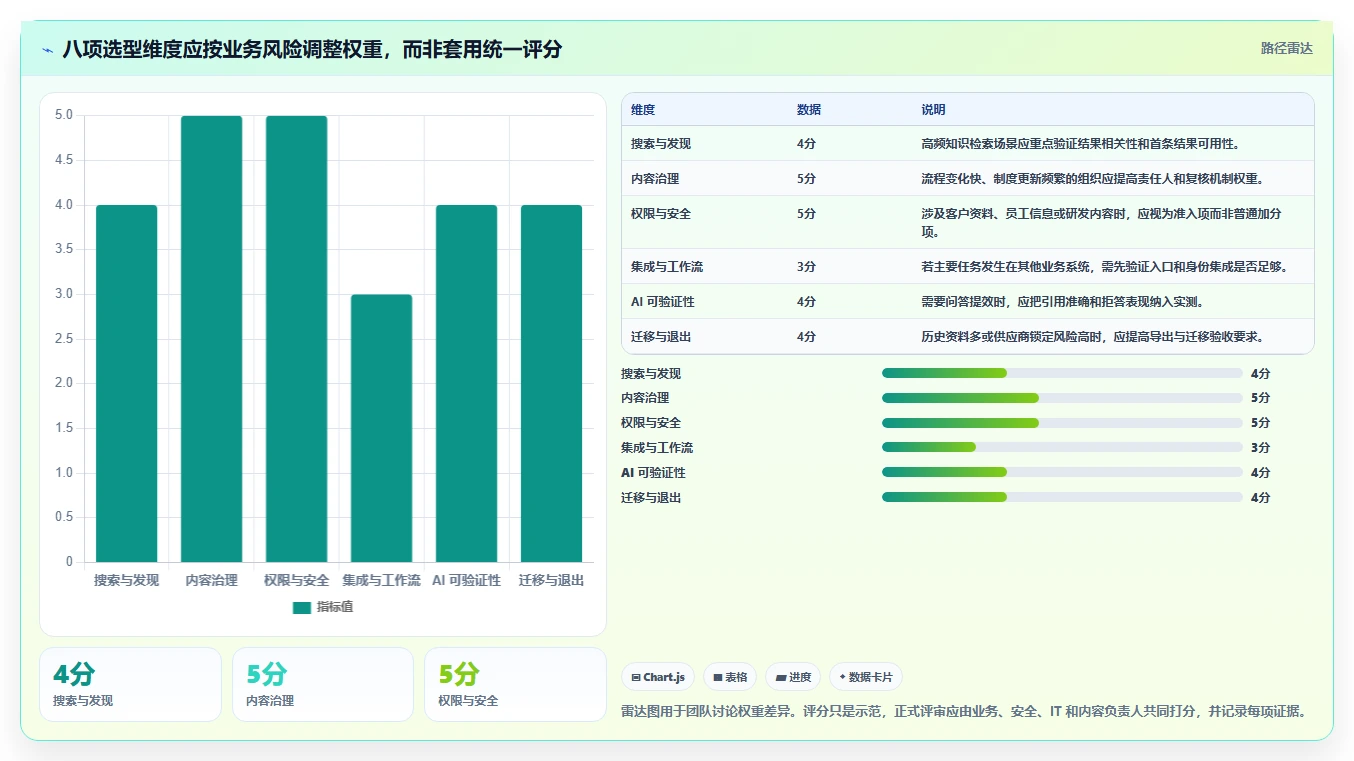The height and width of the screenshot is (761, 1354).
Task: Click the 内容治理 progress bar
Action: pyautogui.click(x=1062, y=397)
